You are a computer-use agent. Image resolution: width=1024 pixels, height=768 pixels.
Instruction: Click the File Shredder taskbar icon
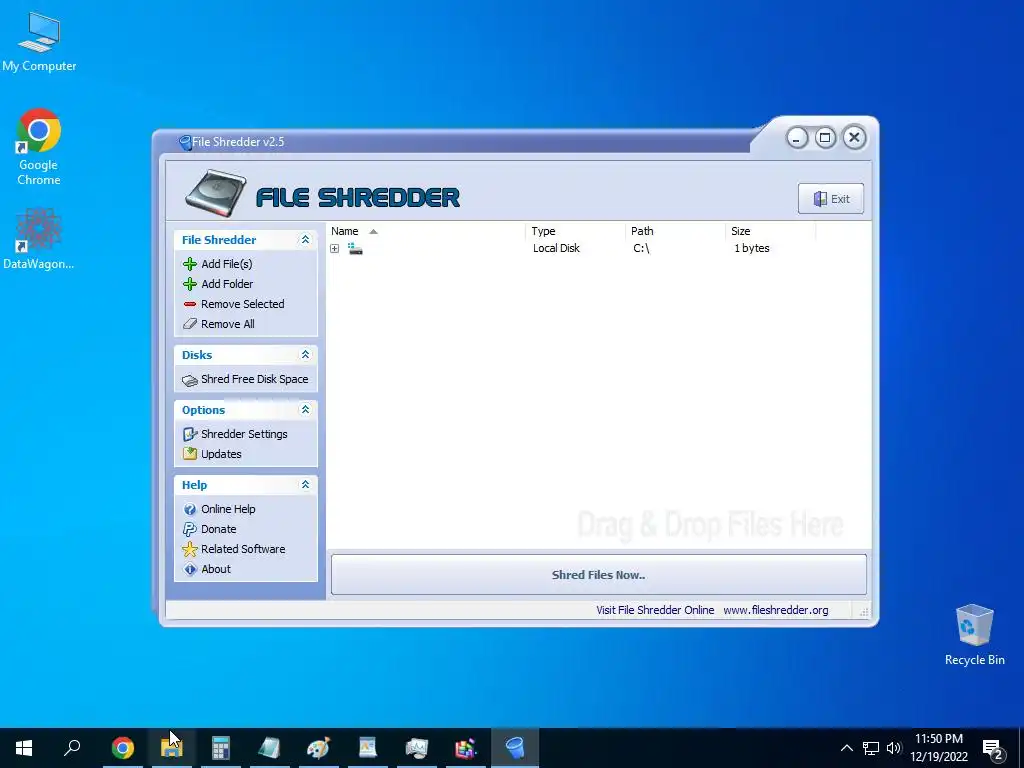pos(515,748)
